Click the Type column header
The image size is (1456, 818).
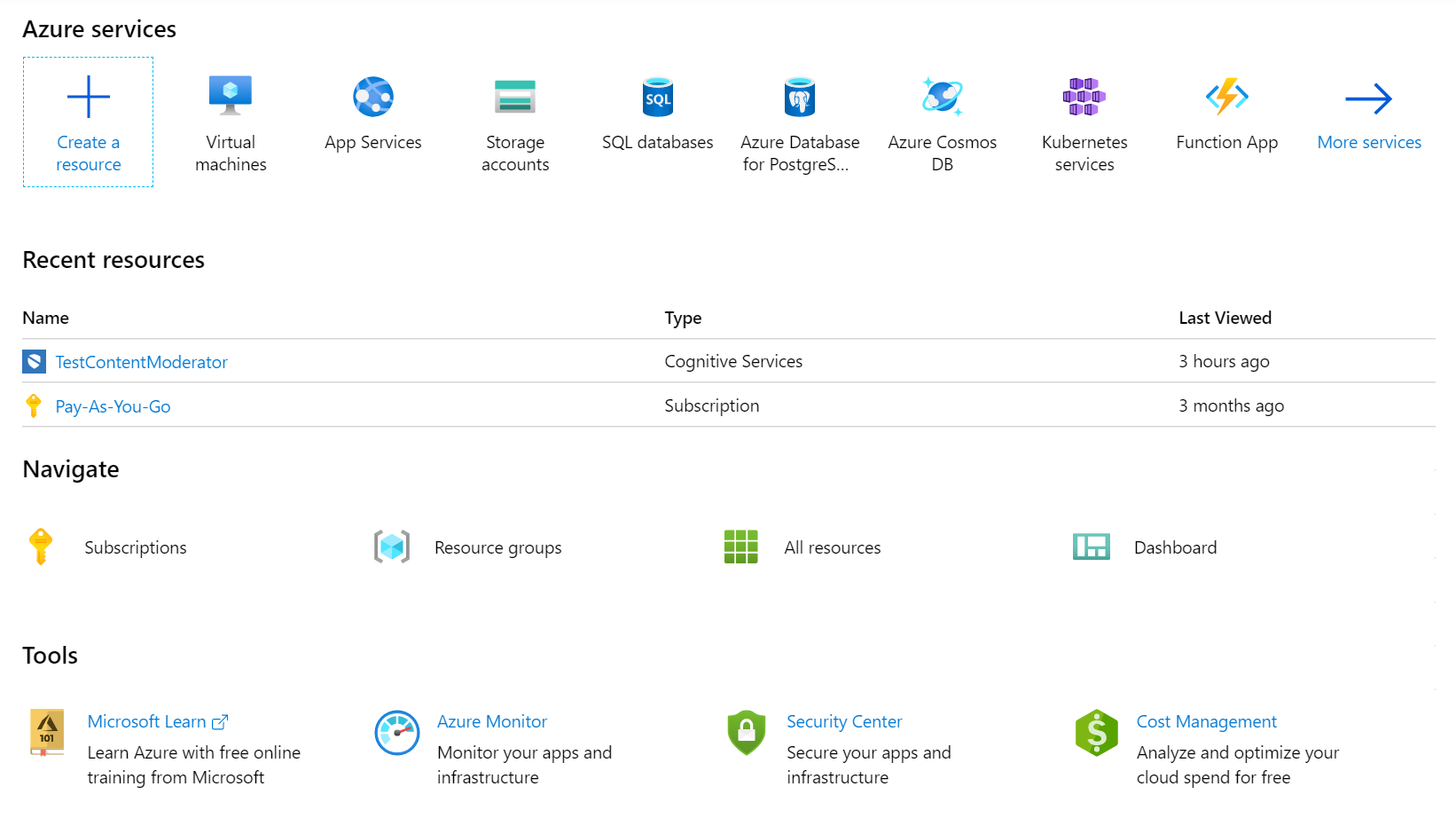coord(684,318)
